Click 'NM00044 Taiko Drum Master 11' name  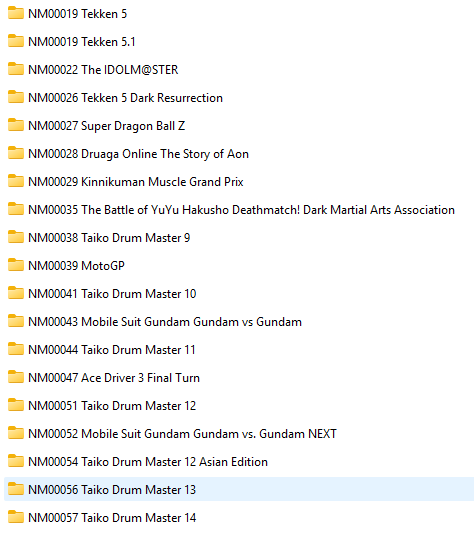112,350
